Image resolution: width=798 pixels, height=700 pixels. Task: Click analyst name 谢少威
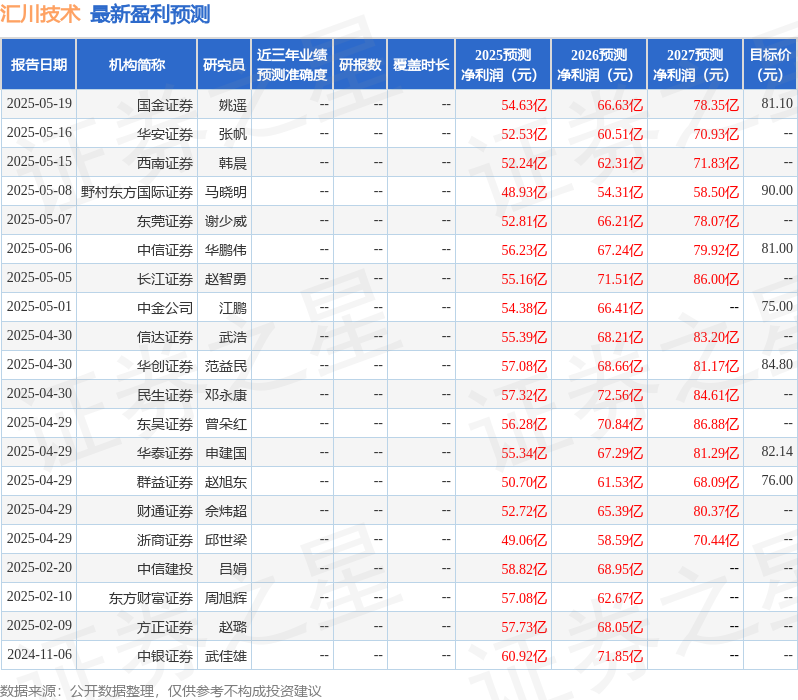(x=226, y=221)
